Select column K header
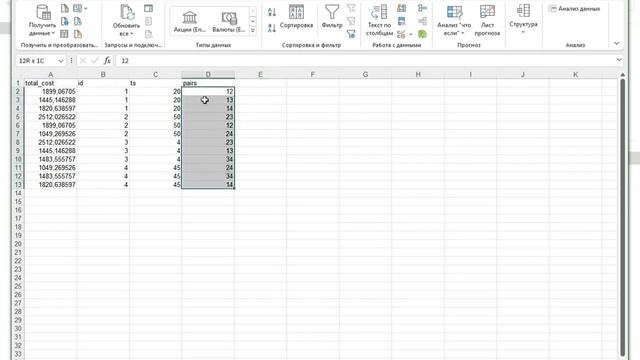The width and height of the screenshot is (640, 360). (576, 75)
